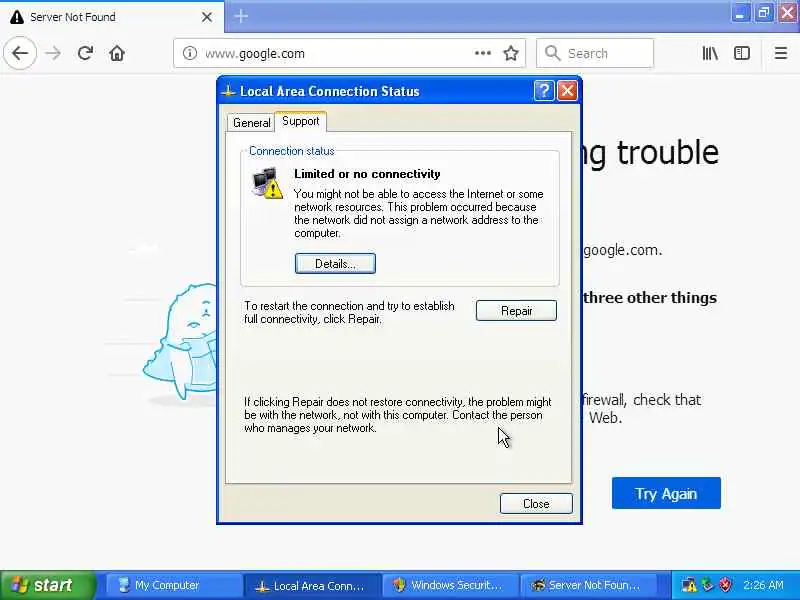The image size is (800, 600).
Task: Show site information icon in address bar
Action: tap(190, 53)
